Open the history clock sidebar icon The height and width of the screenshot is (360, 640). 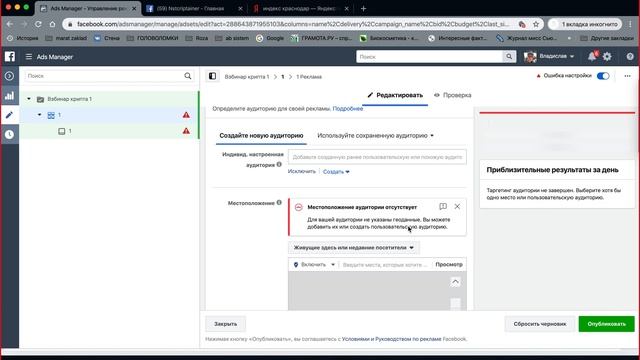tap(9, 134)
